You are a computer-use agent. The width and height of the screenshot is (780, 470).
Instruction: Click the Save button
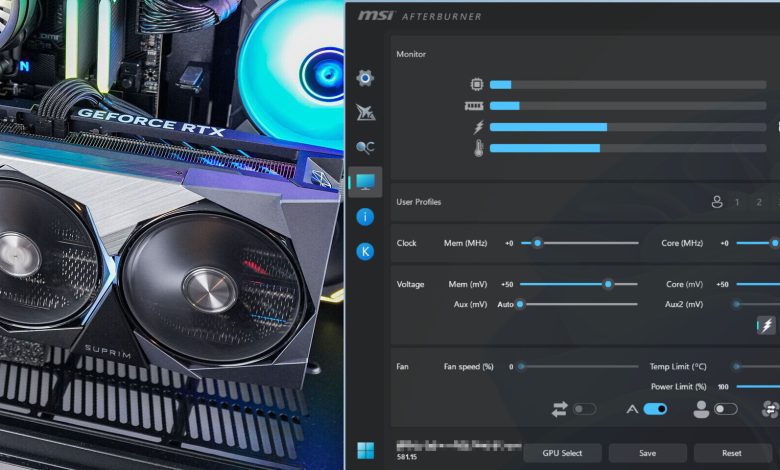point(648,453)
